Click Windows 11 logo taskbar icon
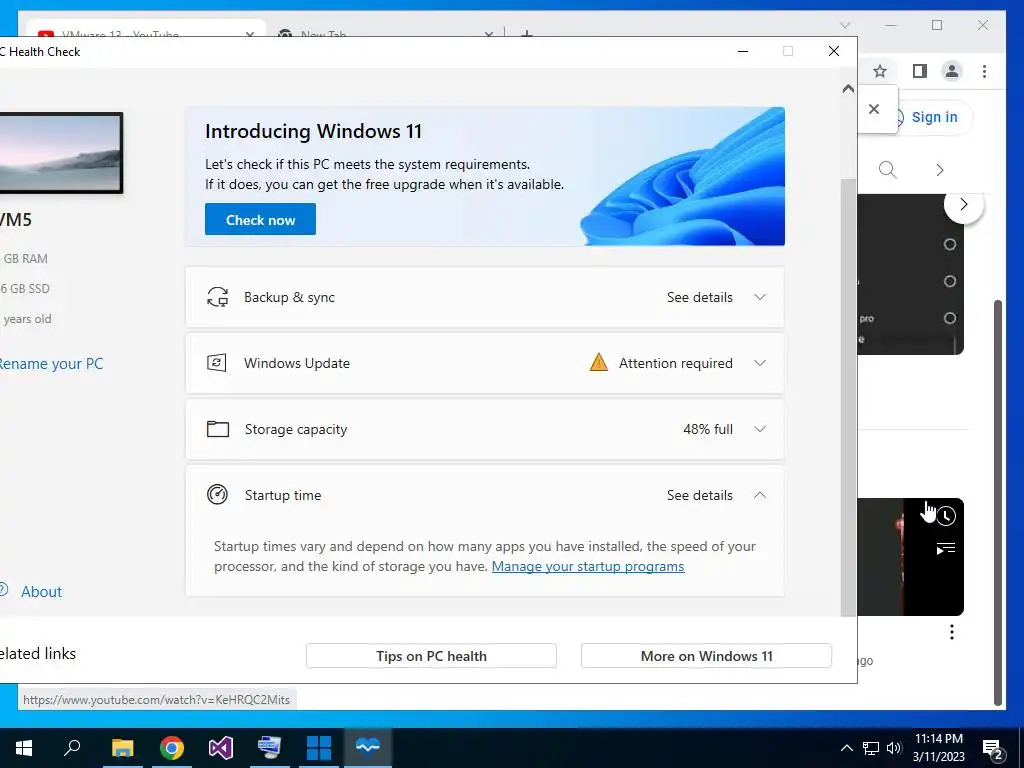The height and width of the screenshot is (768, 1024). point(319,748)
